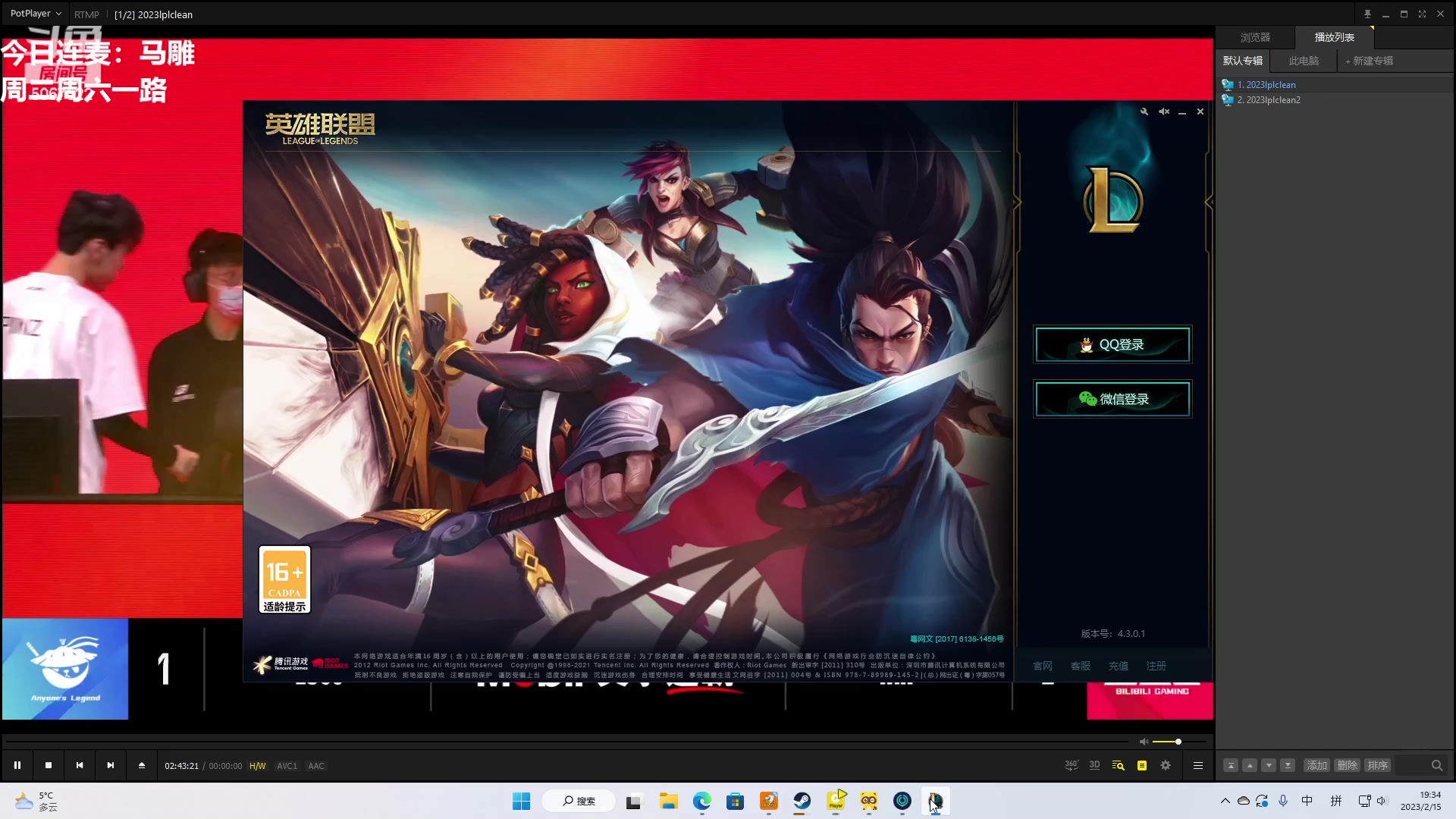Toggle the 3D video mode icon
This screenshot has width=1456, height=819.
pyautogui.click(x=1094, y=765)
